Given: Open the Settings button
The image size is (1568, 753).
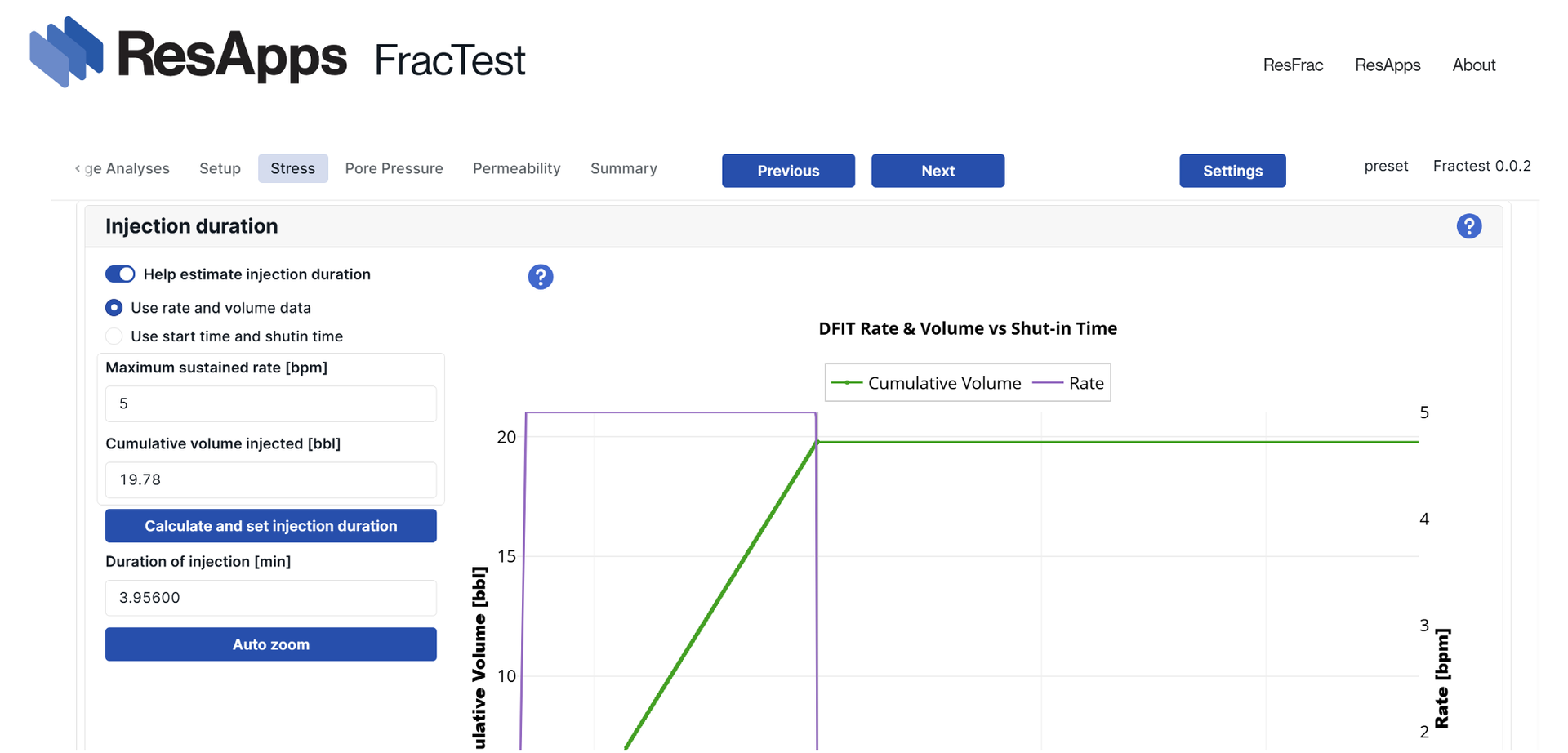Looking at the screenshot, I should pyautogui.click(x=1232, y=171).
